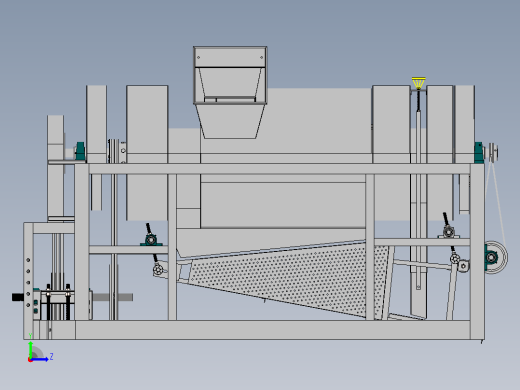Click the green bearing housing at upper right
The width and height of the screenshot is (520, 390).
pos(479,153)
